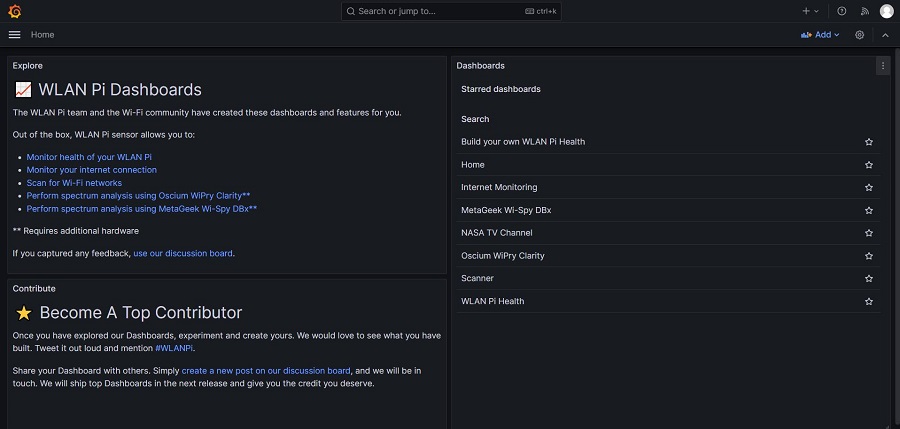Click the Explore panel title

(28, 65)
